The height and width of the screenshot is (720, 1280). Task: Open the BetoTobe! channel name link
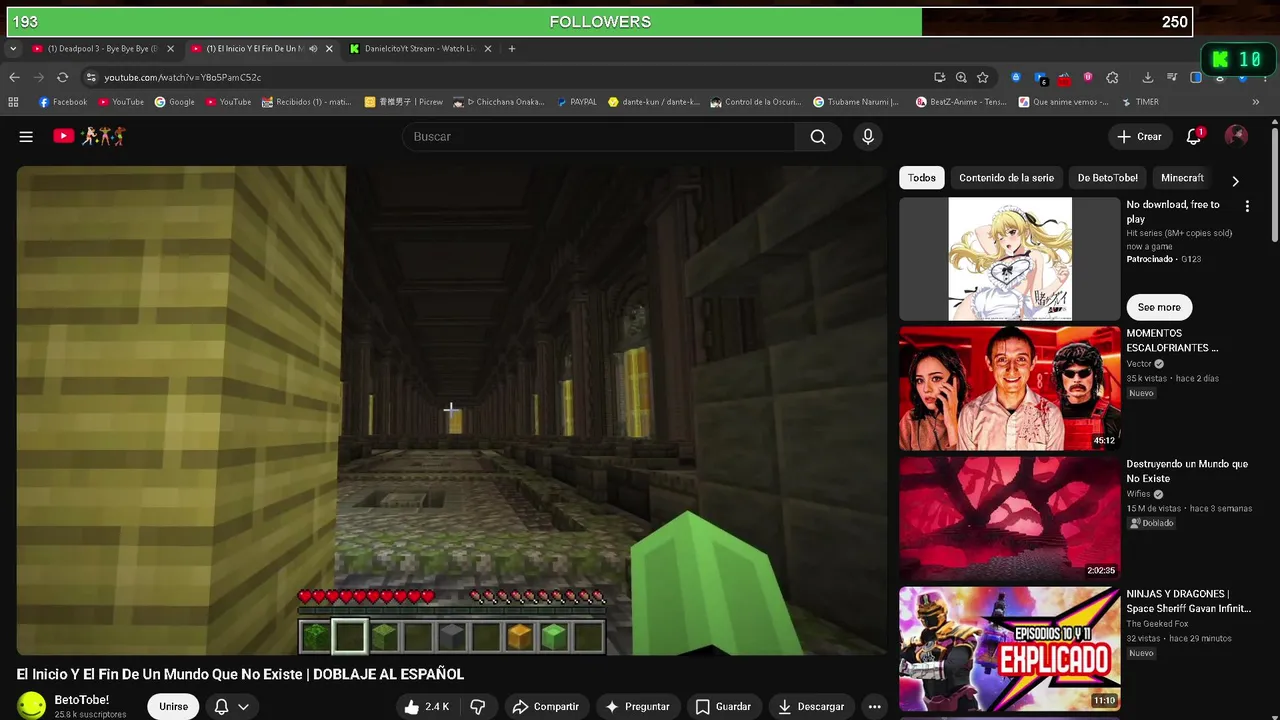pos(82,700)
